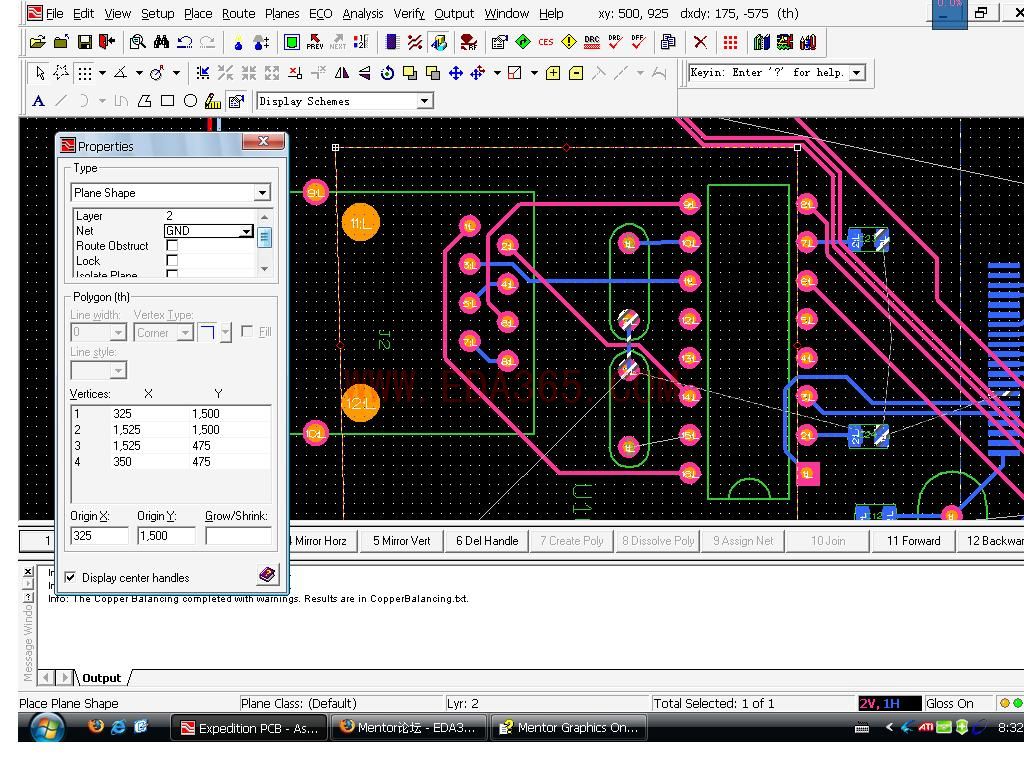The width and height of the screenshot is (1024, 768).
Task: Uncheck Display center handles
Action: [x=71, y=577]
